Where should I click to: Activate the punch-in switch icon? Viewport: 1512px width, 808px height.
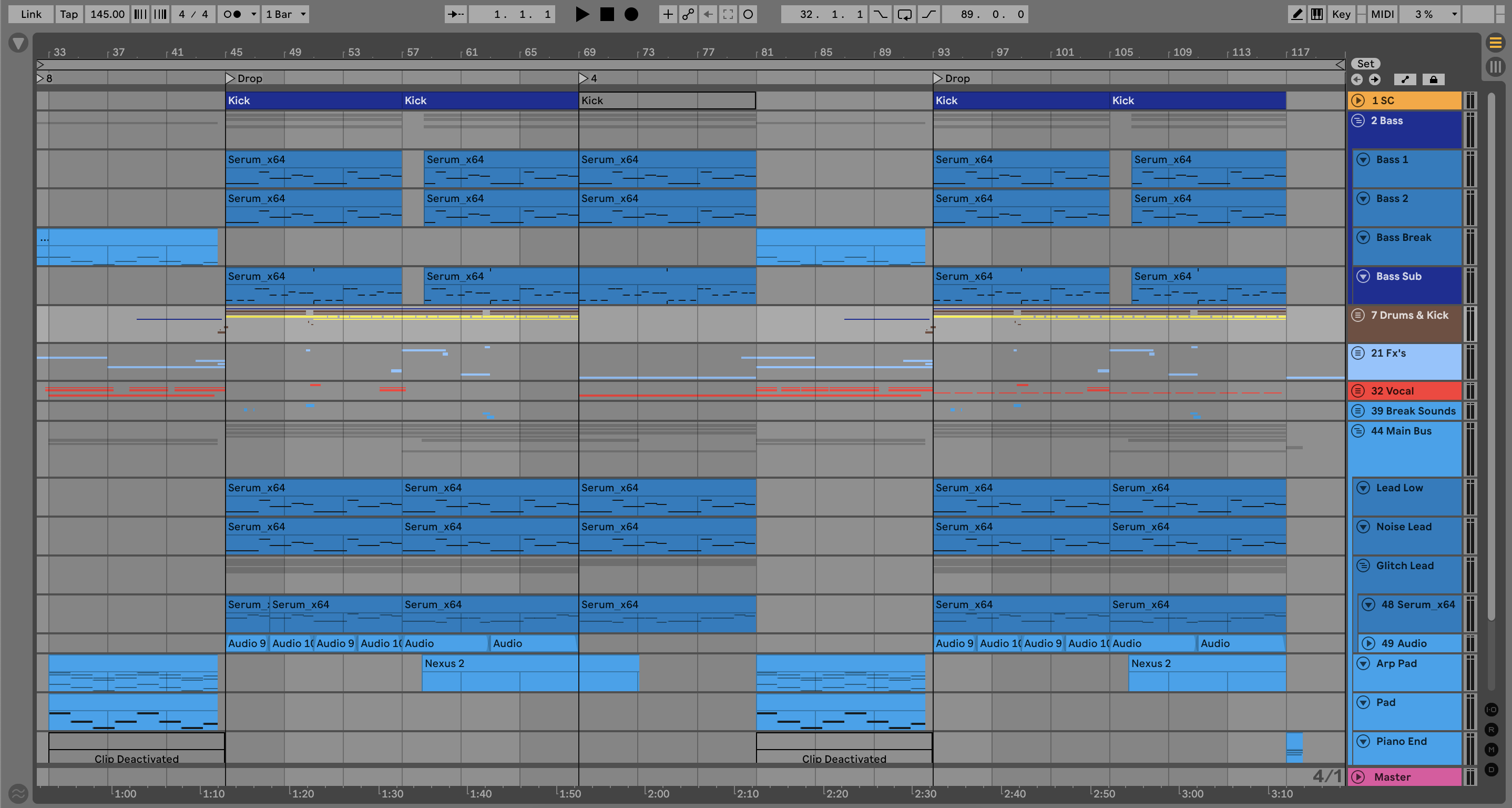(880, 14)
